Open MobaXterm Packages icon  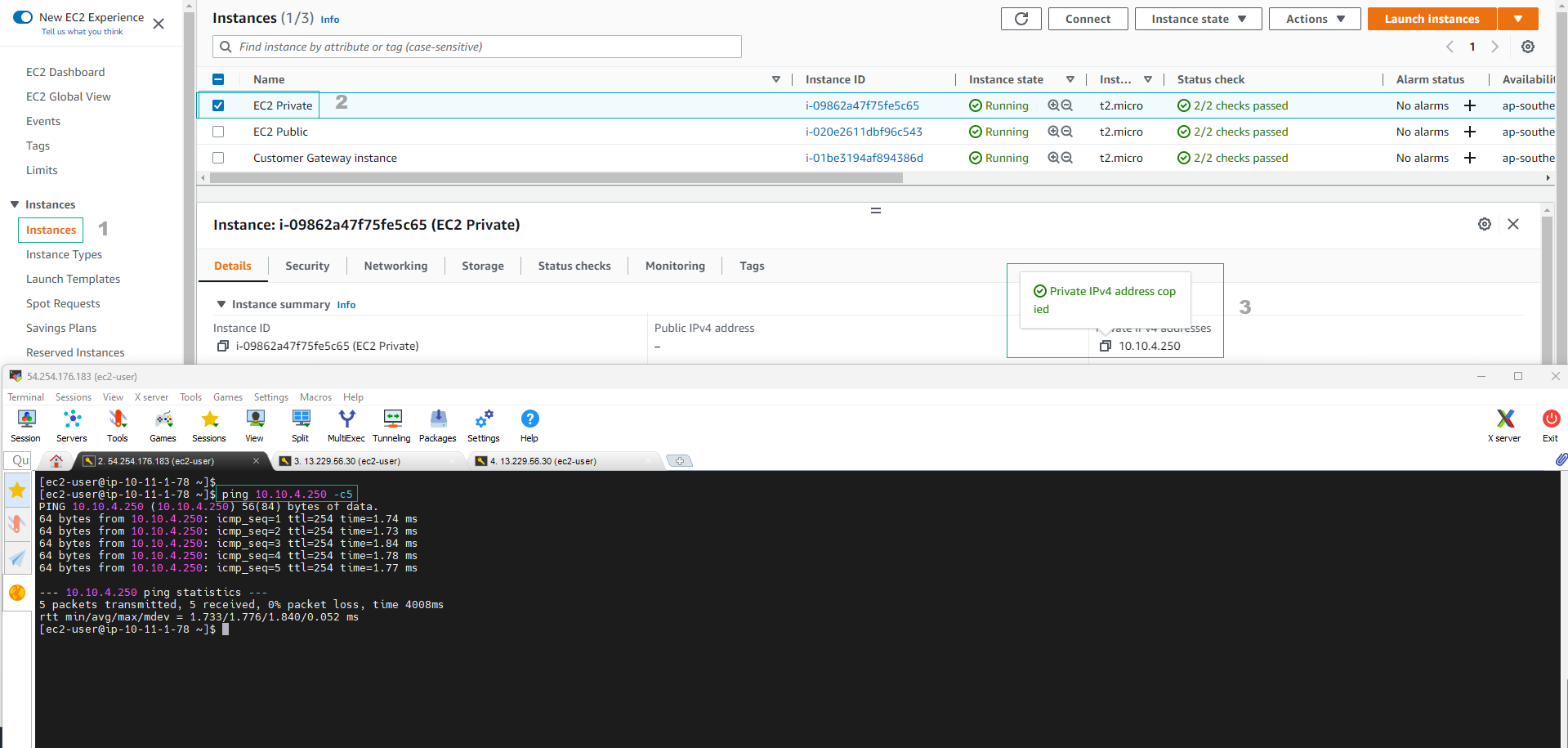point(438,425)
